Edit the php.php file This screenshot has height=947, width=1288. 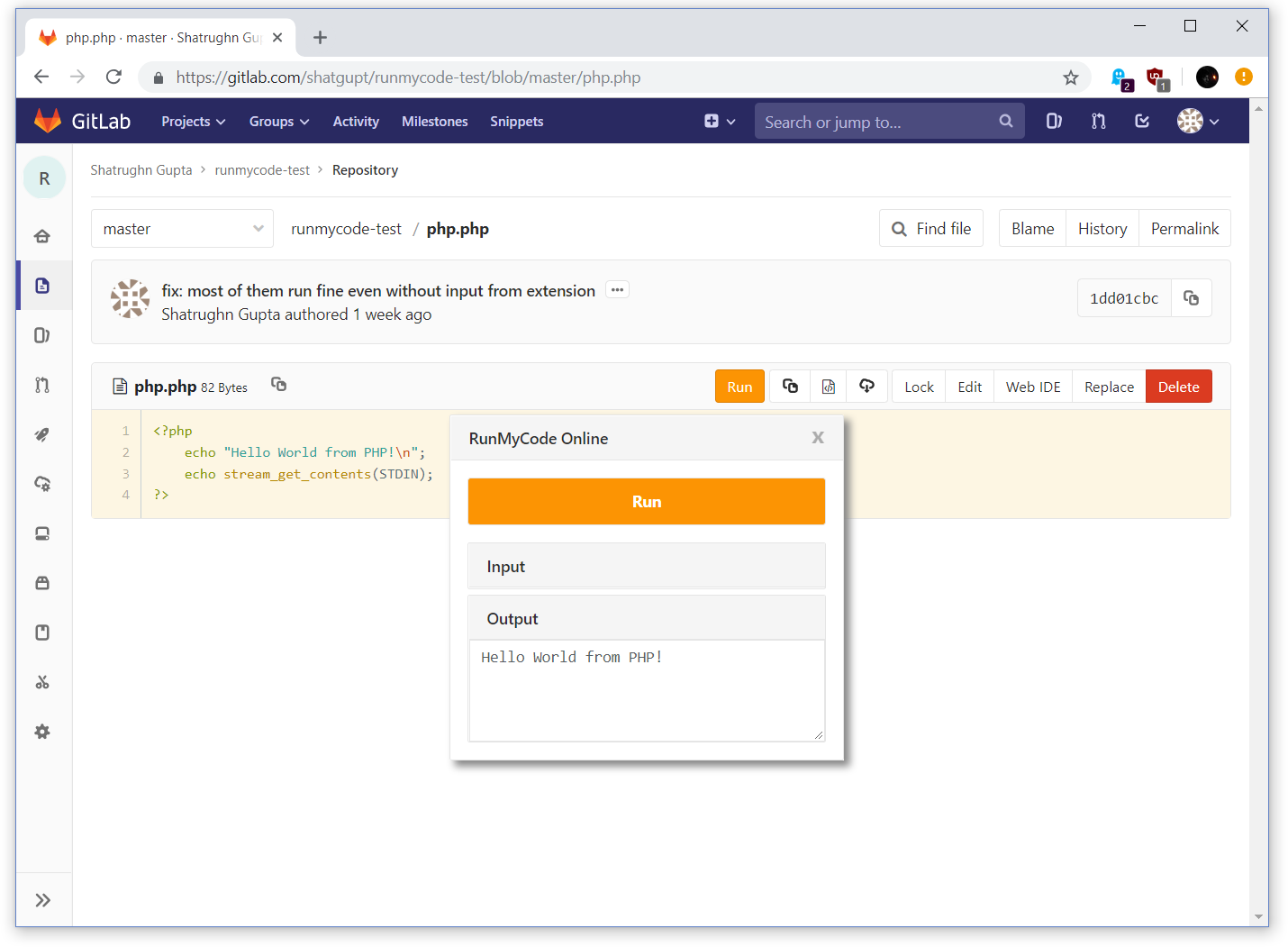coord(970,387)
